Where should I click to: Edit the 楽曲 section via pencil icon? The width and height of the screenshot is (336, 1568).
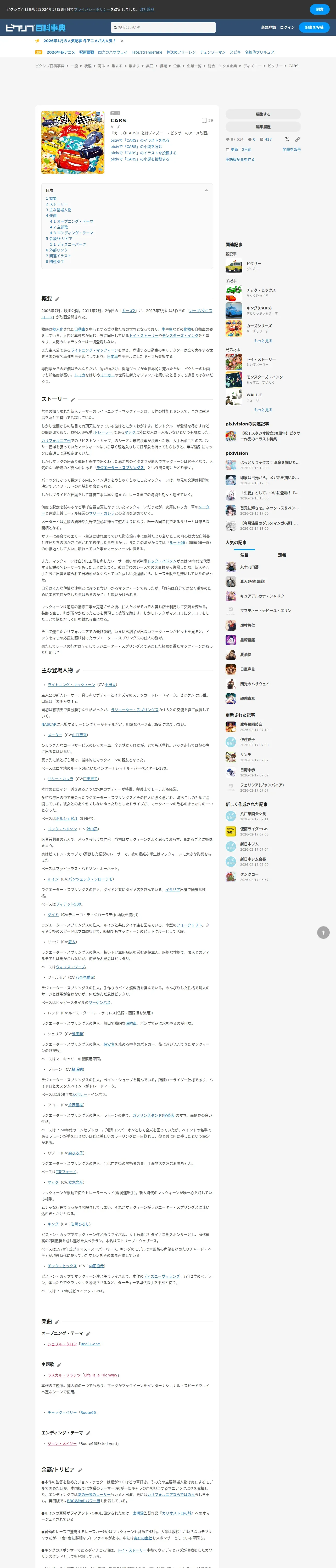pos(57,1322)
